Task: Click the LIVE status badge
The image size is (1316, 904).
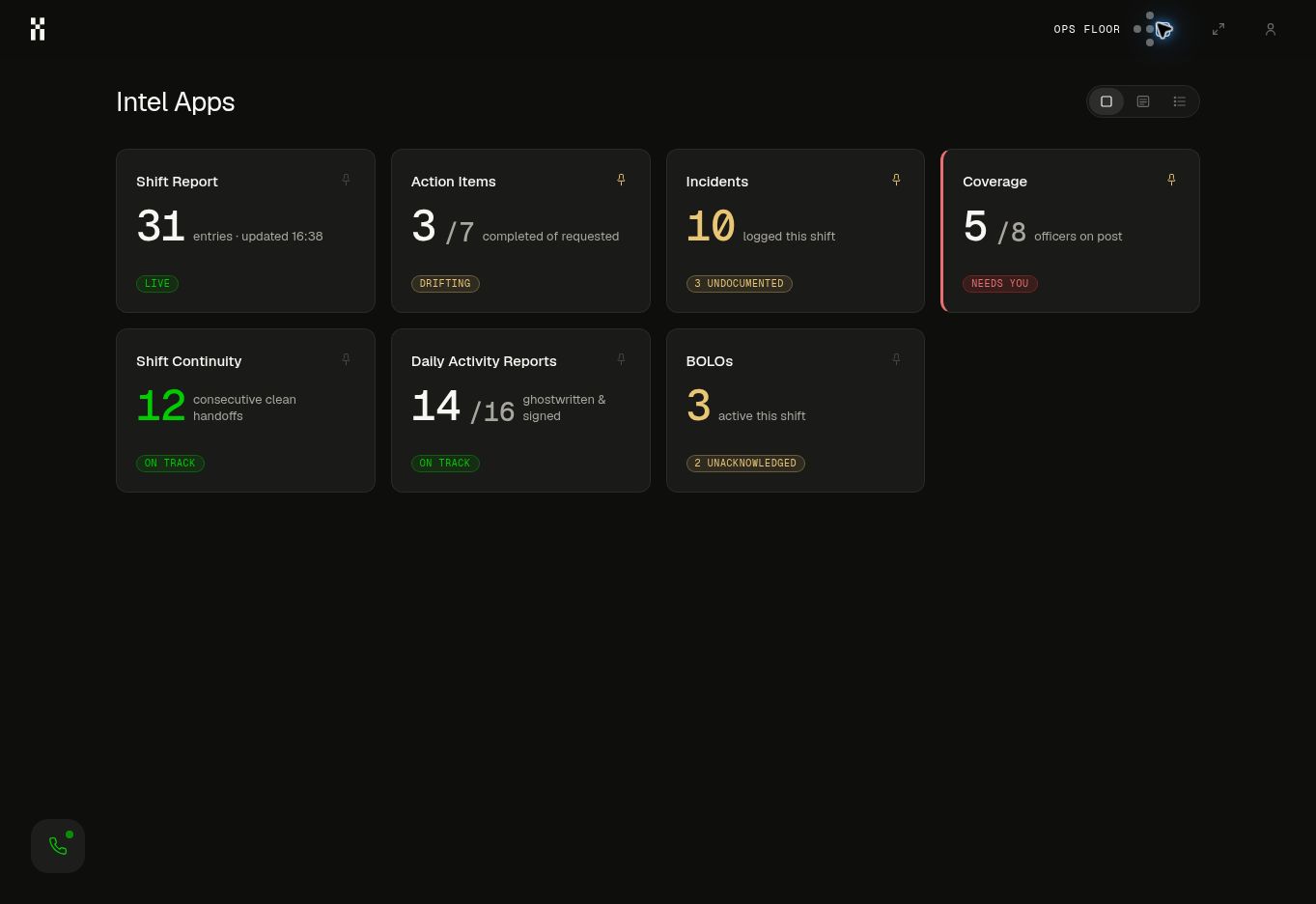Action: pos(157,284)
